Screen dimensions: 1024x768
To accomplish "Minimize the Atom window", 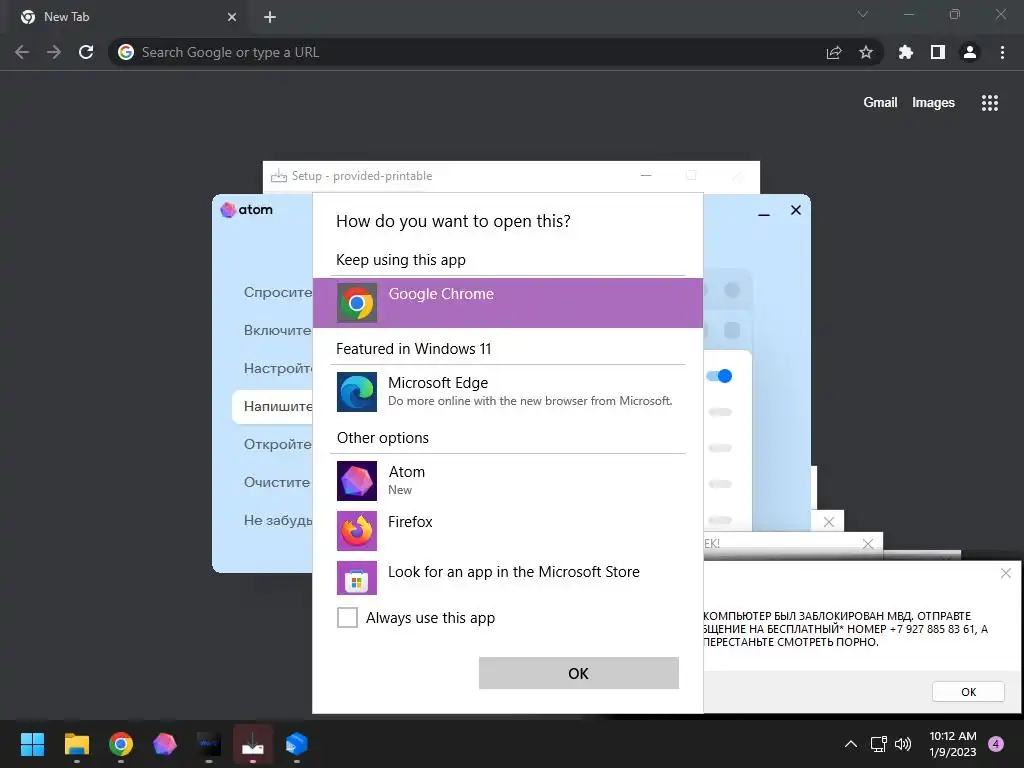I will (x=763, y=214).
